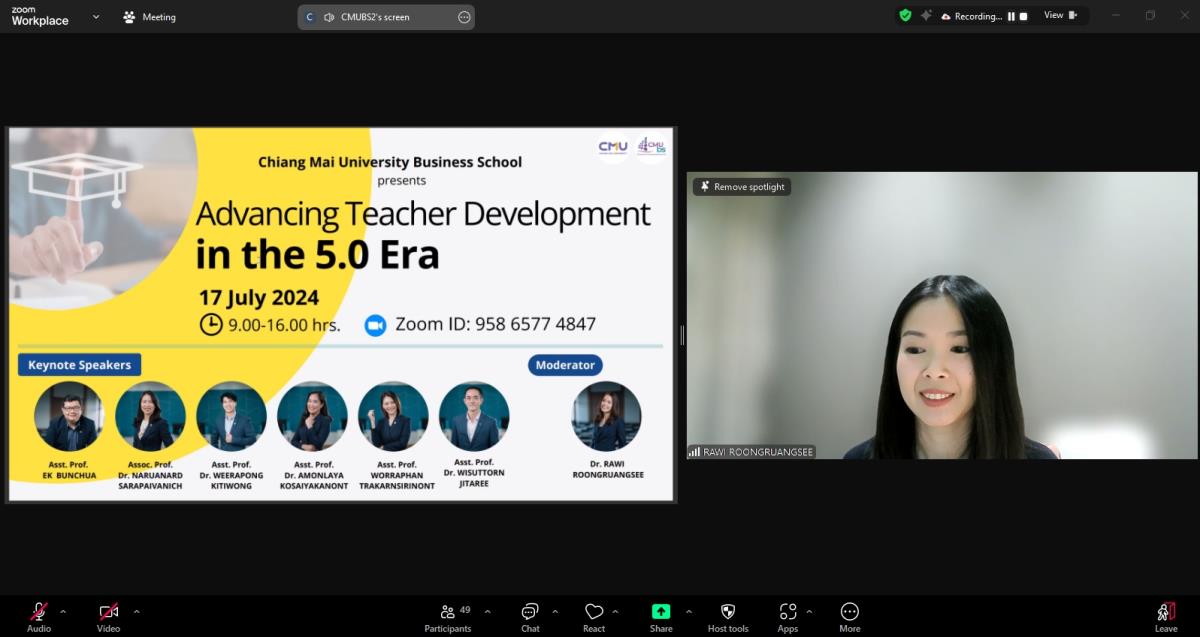Screen dimensions: 1200x637
Task: Click the Leave meeting button
Action: (x=1166, y=617)
